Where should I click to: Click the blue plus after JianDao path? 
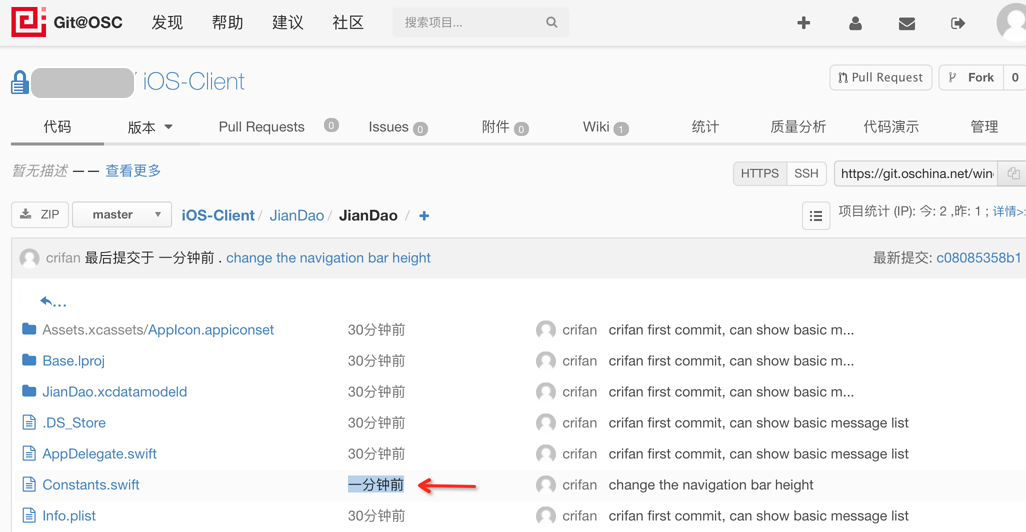424,215
